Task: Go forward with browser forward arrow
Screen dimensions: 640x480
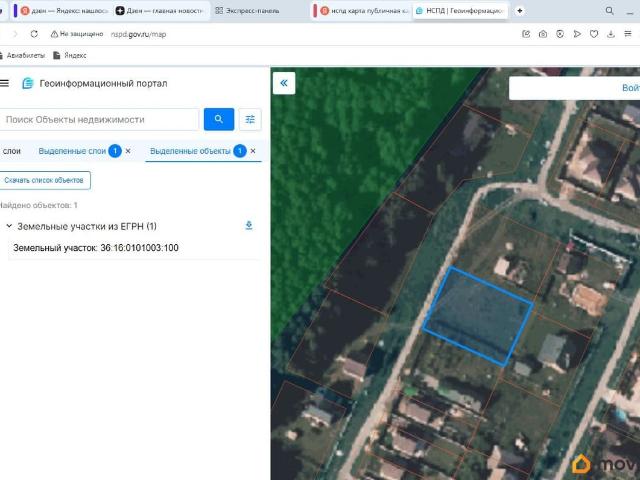Action: [x=16, y=34]
